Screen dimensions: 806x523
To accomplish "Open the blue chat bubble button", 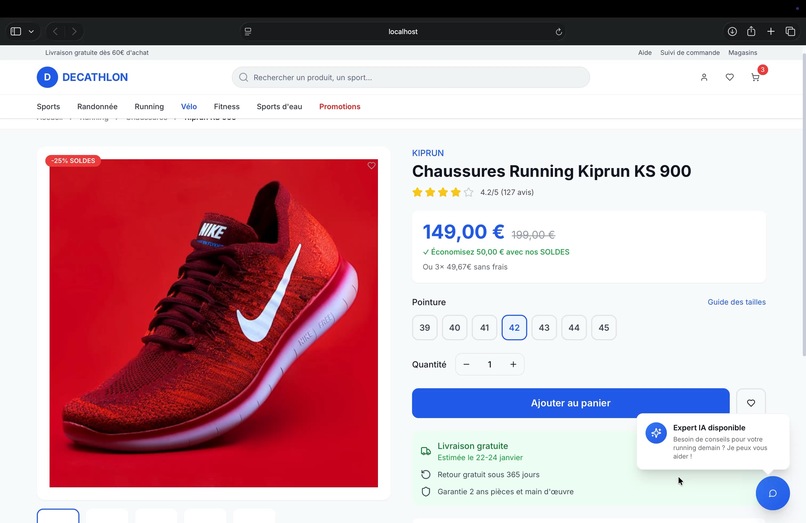I will 773,493.
